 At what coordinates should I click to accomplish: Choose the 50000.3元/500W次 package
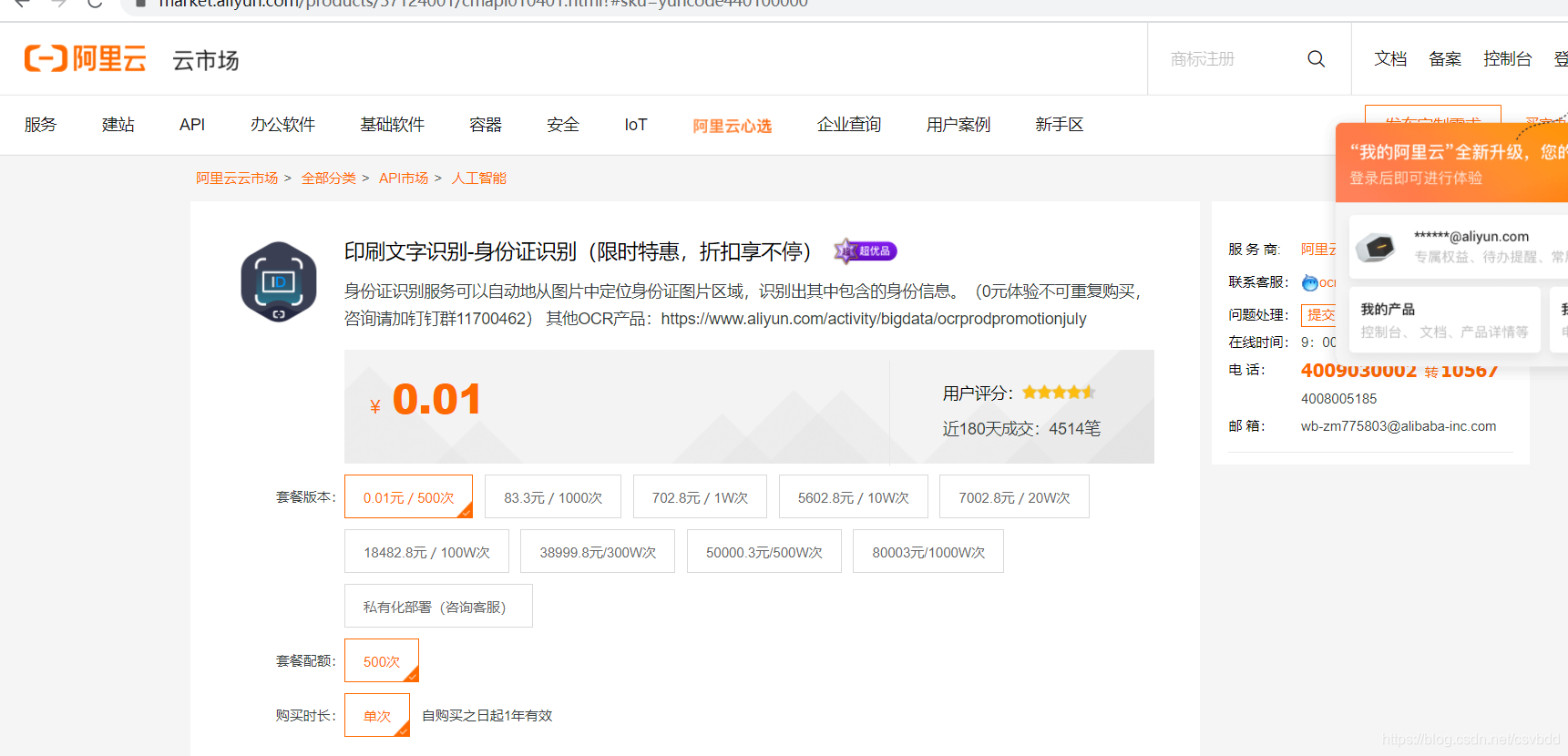[x=764, y=551]
